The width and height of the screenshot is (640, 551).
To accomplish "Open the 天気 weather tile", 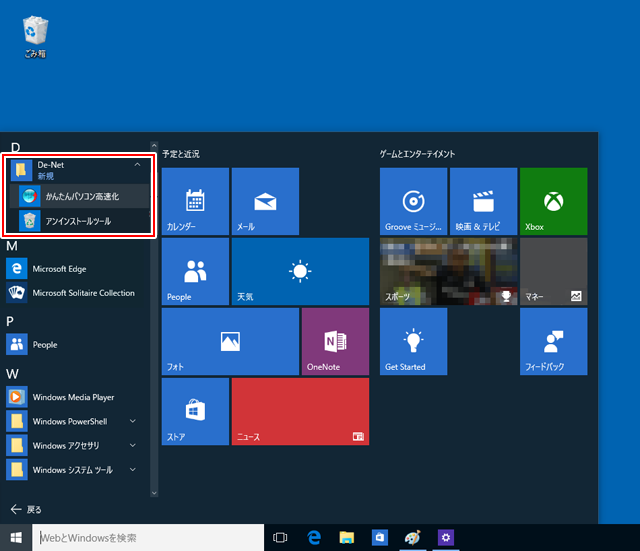I will pyautogui.click(x=300, y=271).
